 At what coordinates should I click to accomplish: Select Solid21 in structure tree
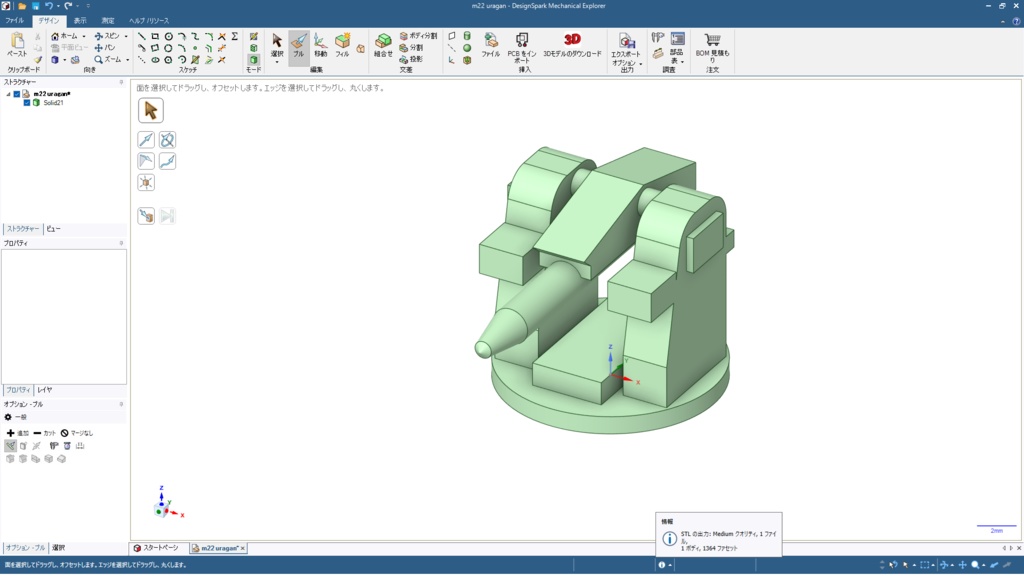pos(53,103)
